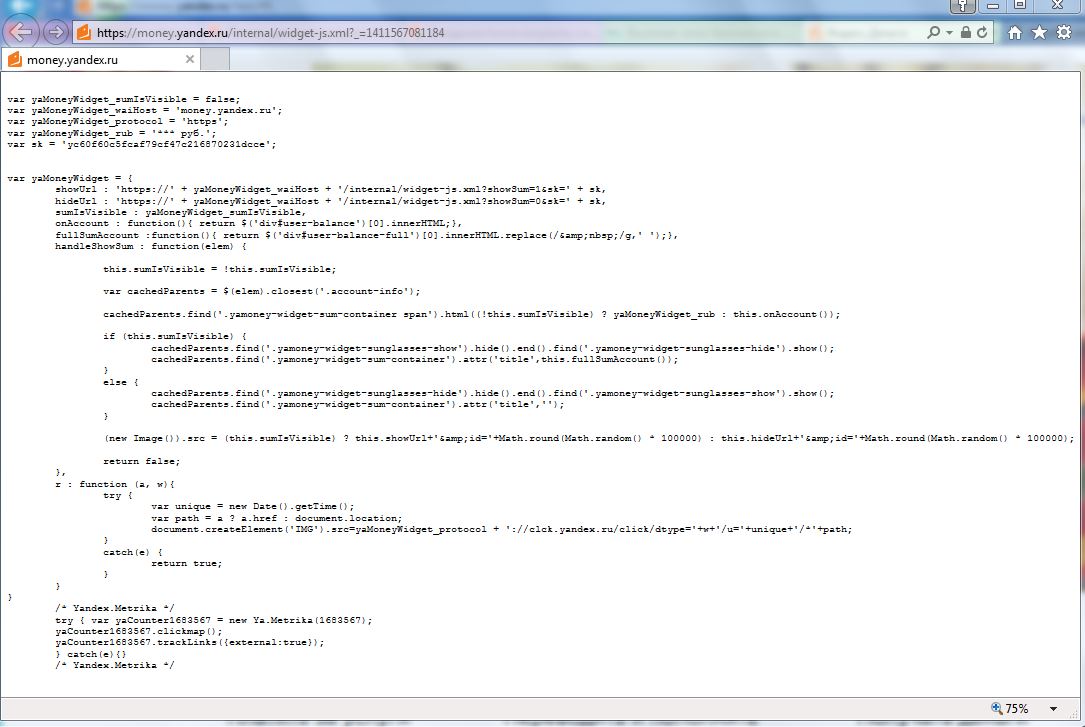Go back with the browser back arrow

(x=20, y=32)
